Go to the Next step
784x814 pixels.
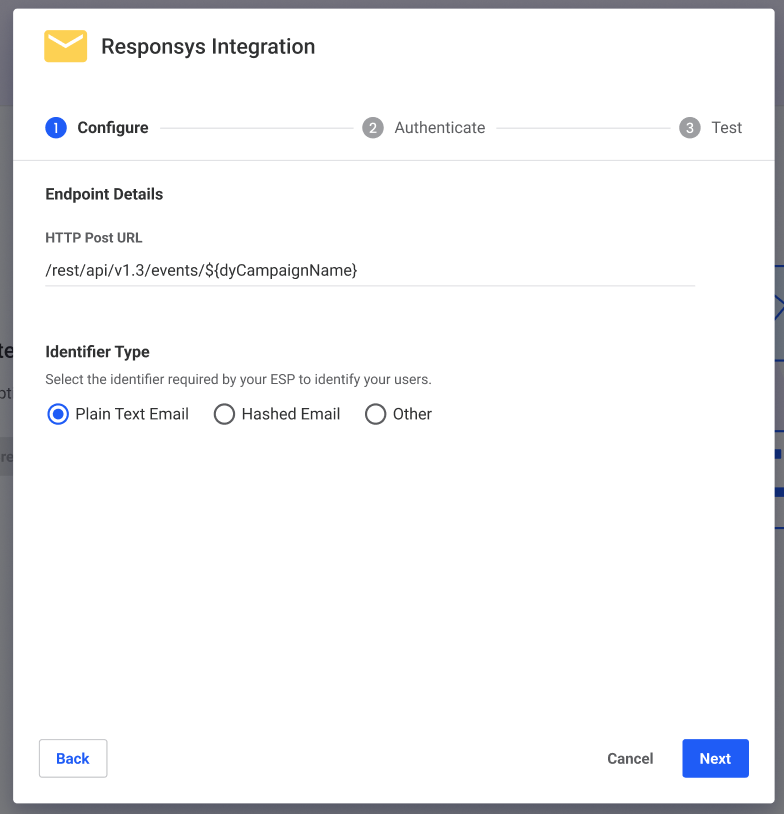point(715,758)
